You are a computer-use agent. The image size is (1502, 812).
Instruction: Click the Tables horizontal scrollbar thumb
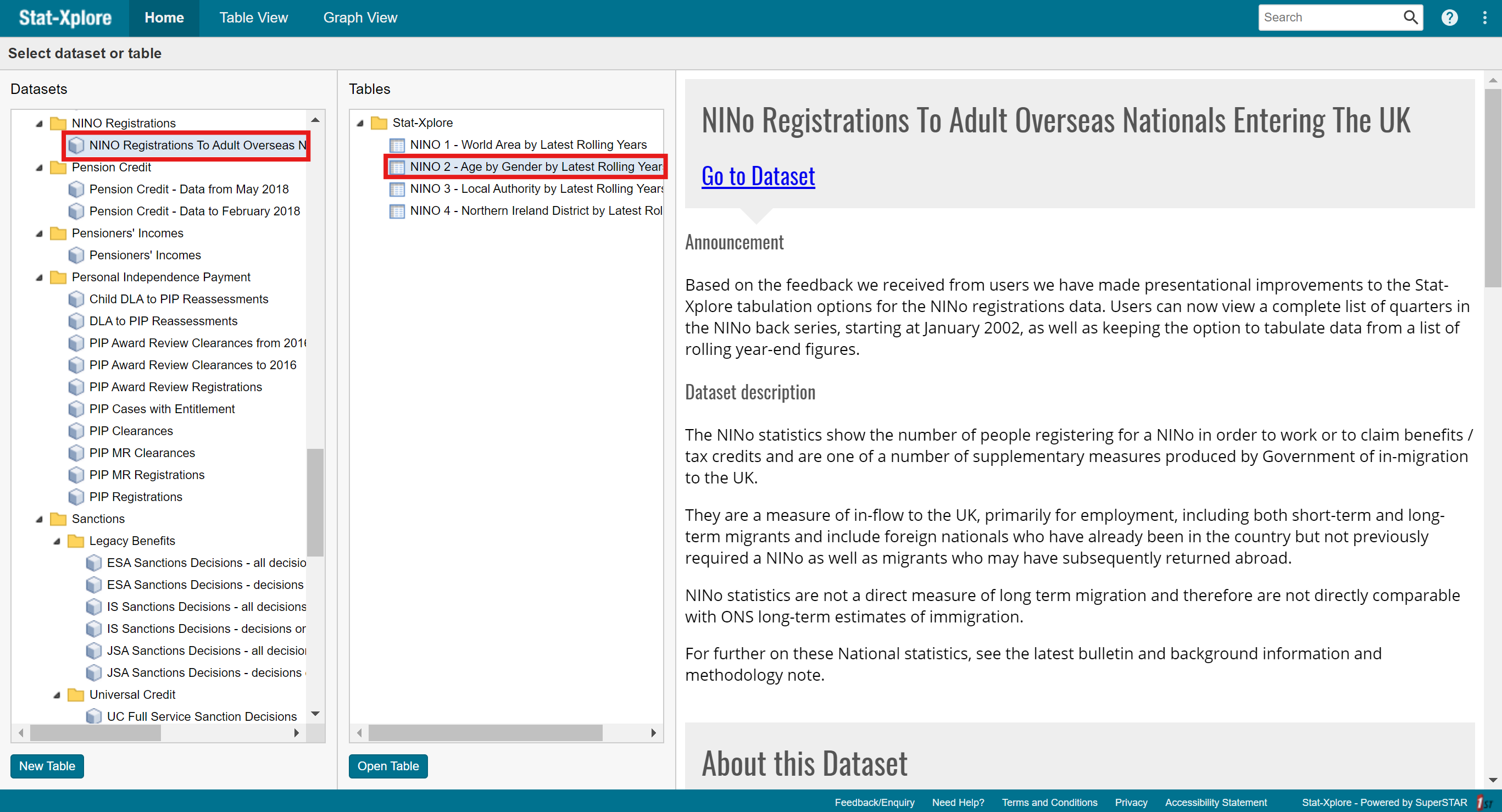[x=485, y=733]
